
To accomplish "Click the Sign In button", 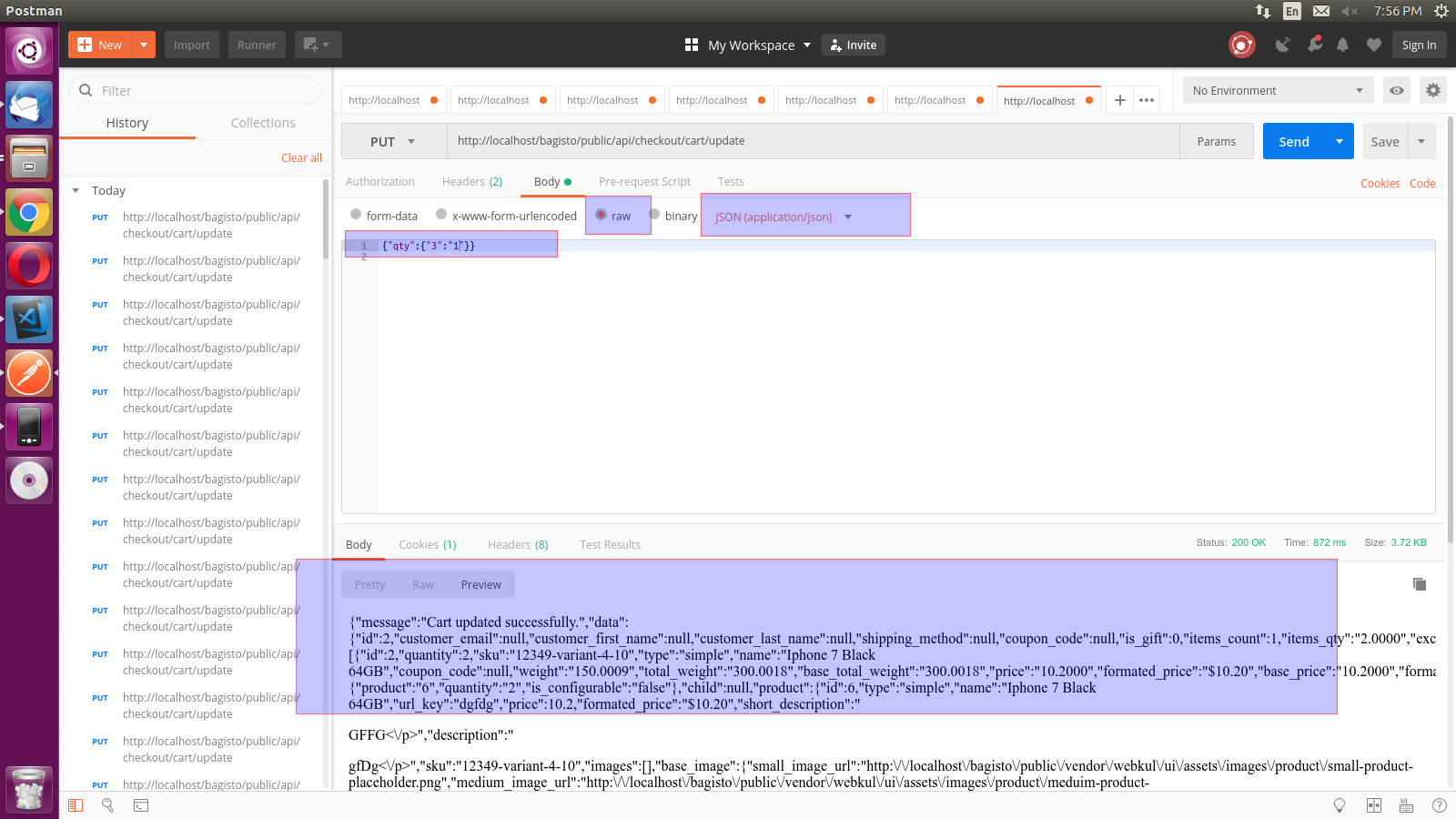I will coord(1419,45).
